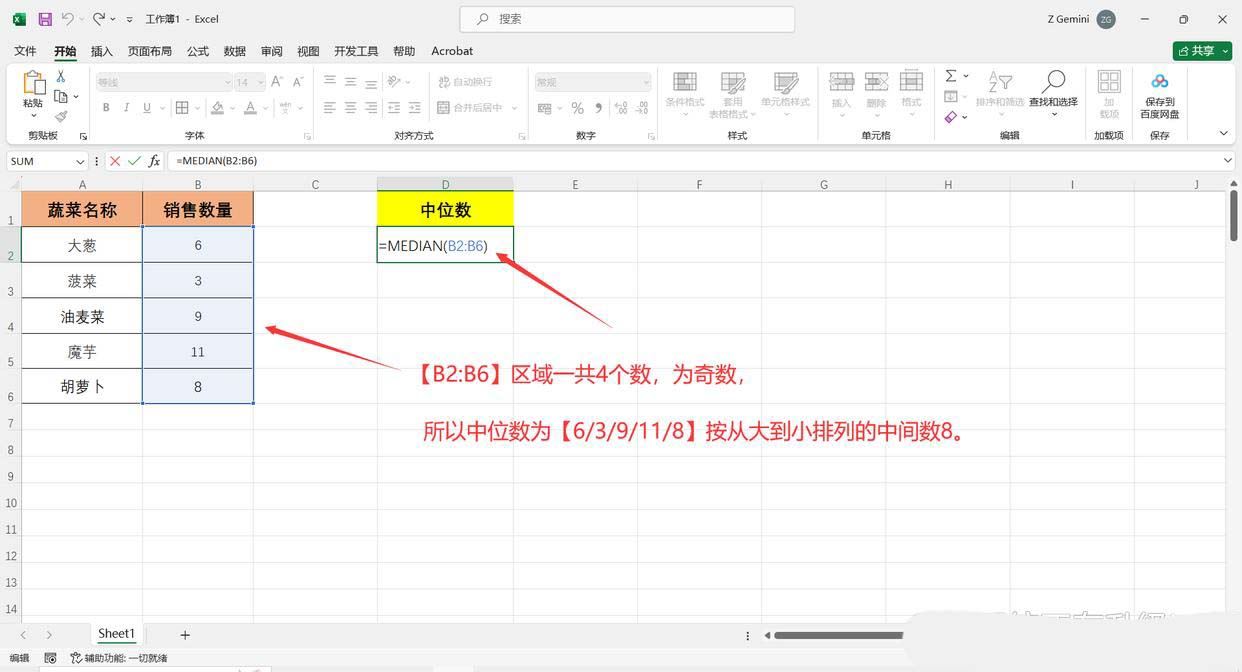Open Merge and Center dropdown arrow

click(x=514, y=108)
